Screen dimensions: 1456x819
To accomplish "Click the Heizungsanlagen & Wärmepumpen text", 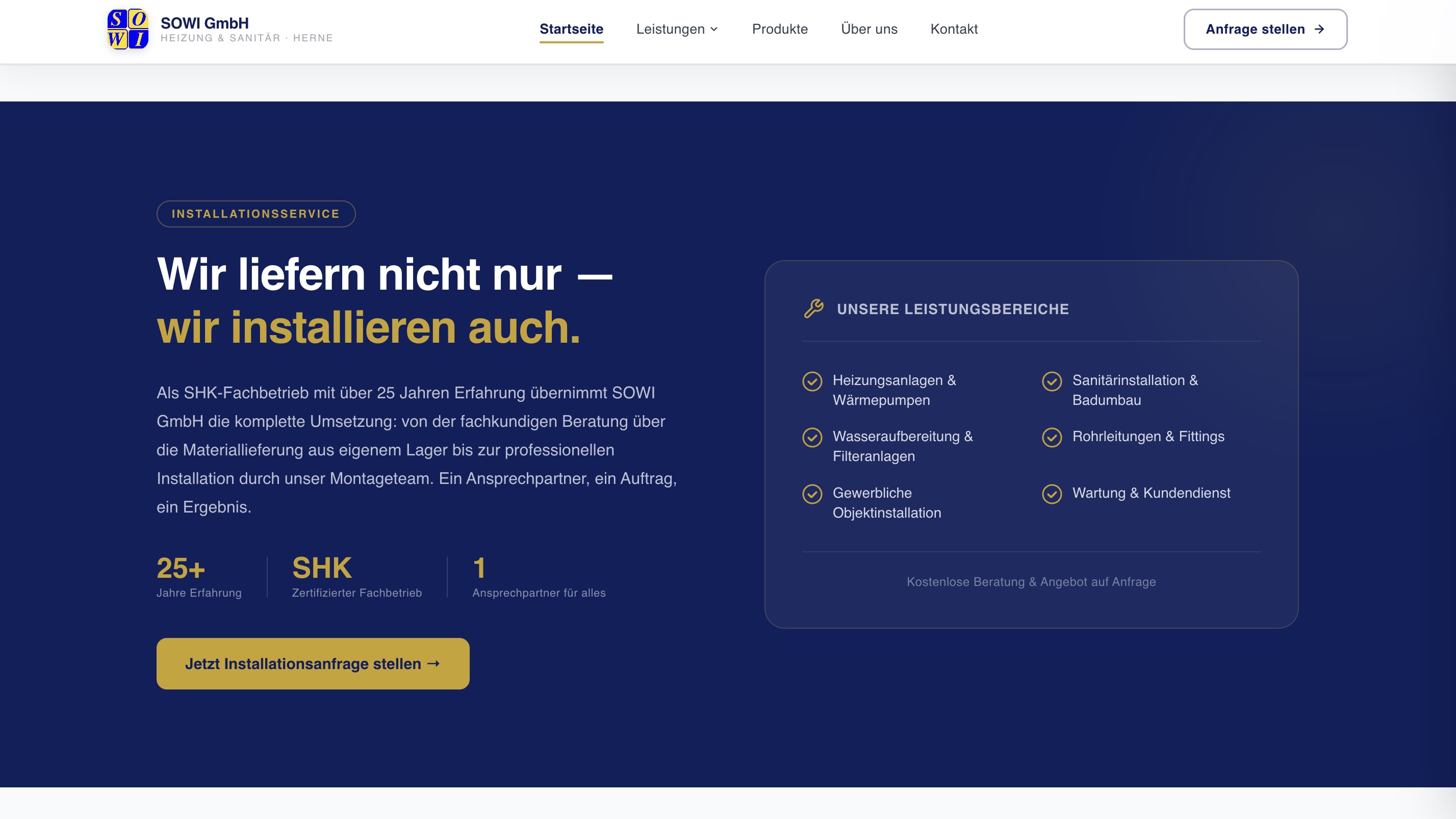I will [894, 390].
